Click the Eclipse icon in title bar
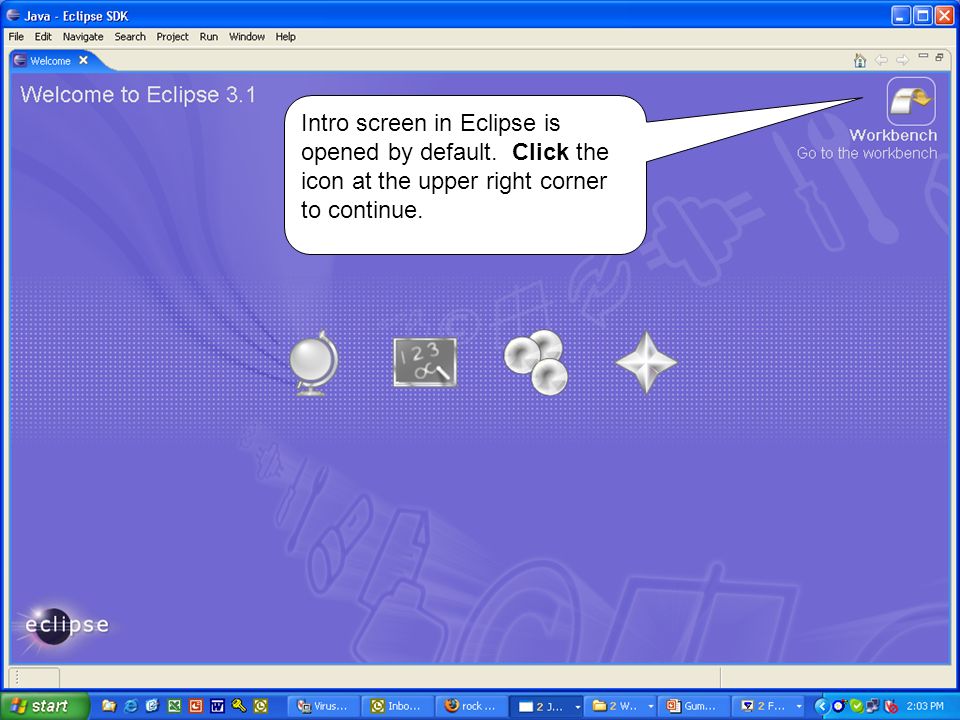The height and width of the screenshot is (720, 960). pos(13,15)
